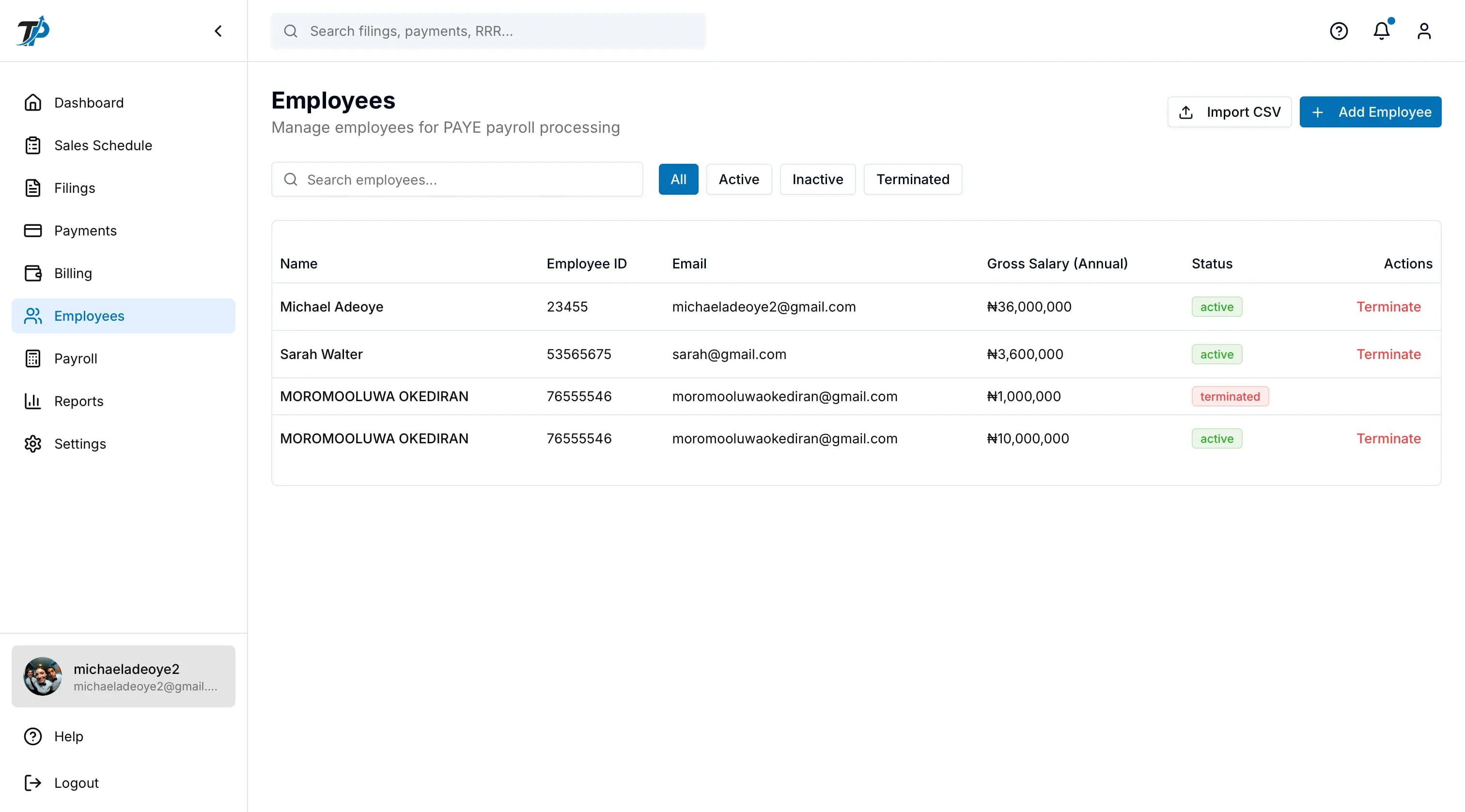1465x812 pixels.
Task: Click the TP logo in the sidebar
Action: coord(33,31)
